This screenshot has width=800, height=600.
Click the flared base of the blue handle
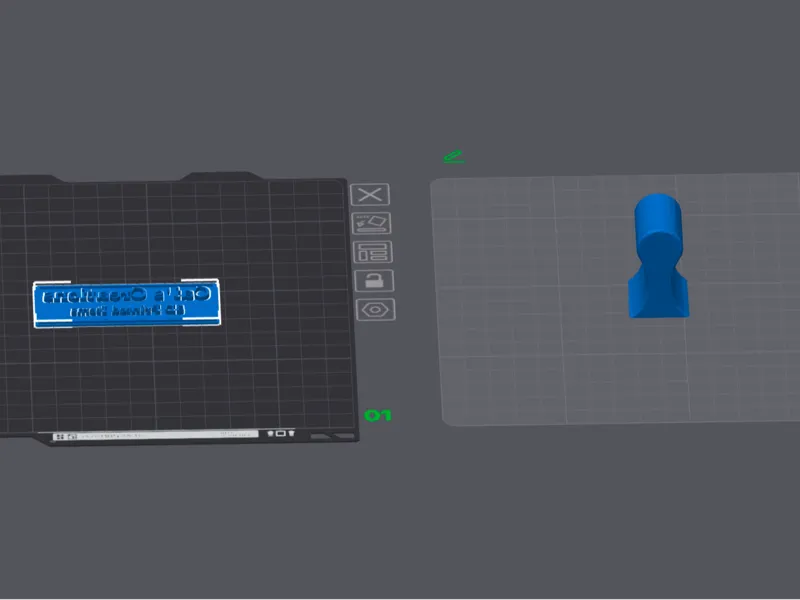tap(659, 297)
